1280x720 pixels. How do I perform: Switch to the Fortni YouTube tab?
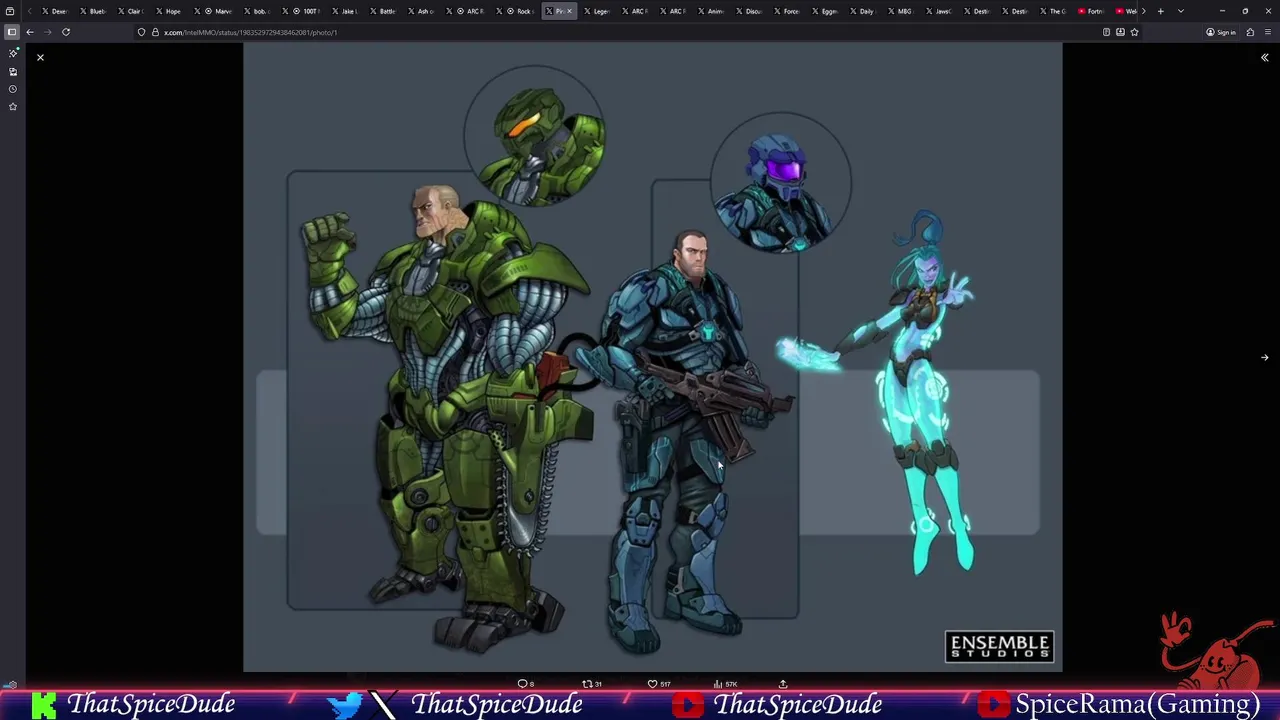(x=1091, y=11)
